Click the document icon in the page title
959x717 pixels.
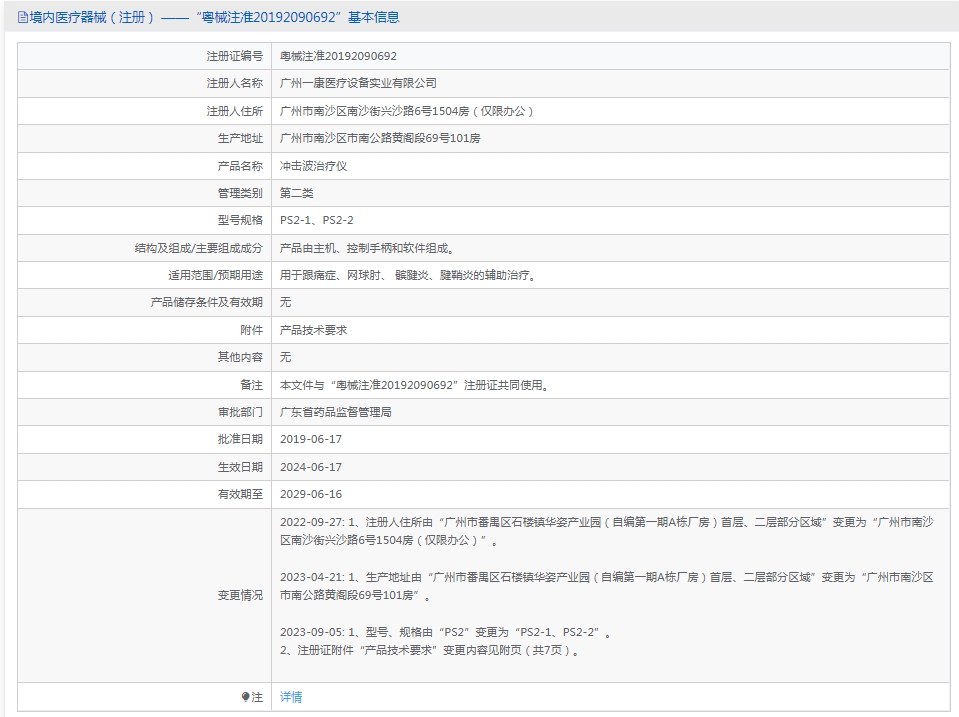23,18
